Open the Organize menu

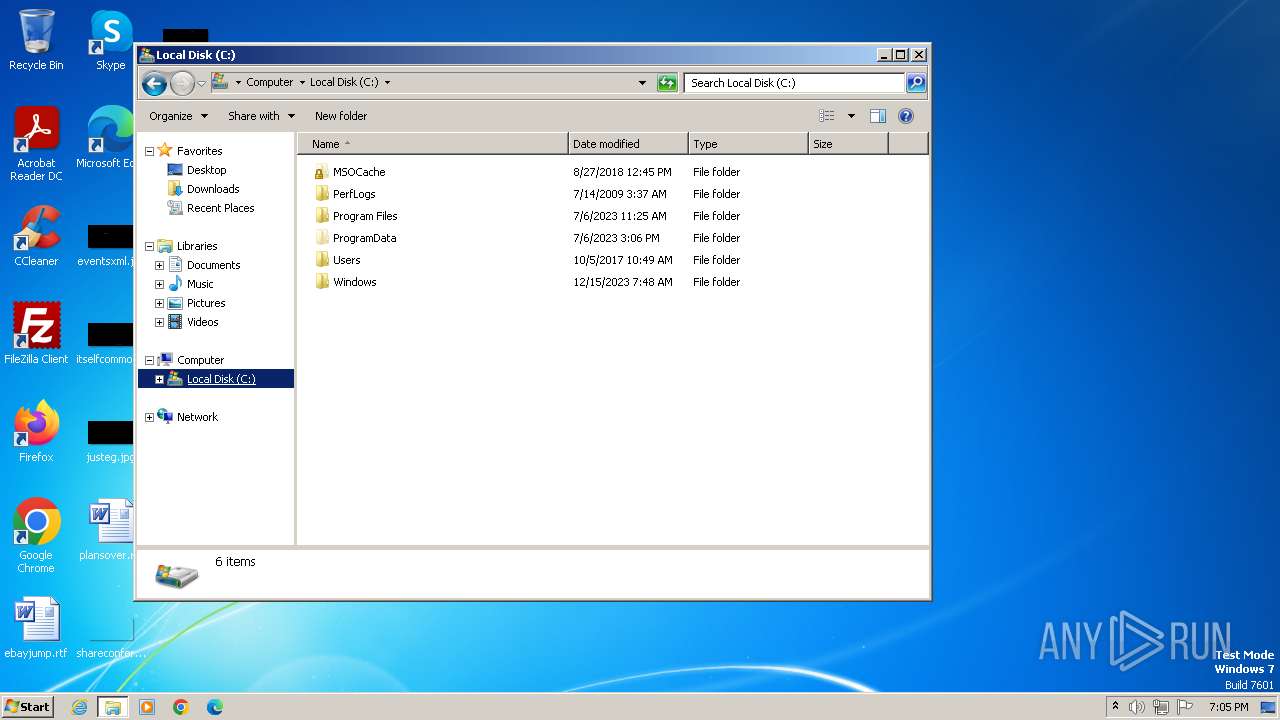pos(178,116)
